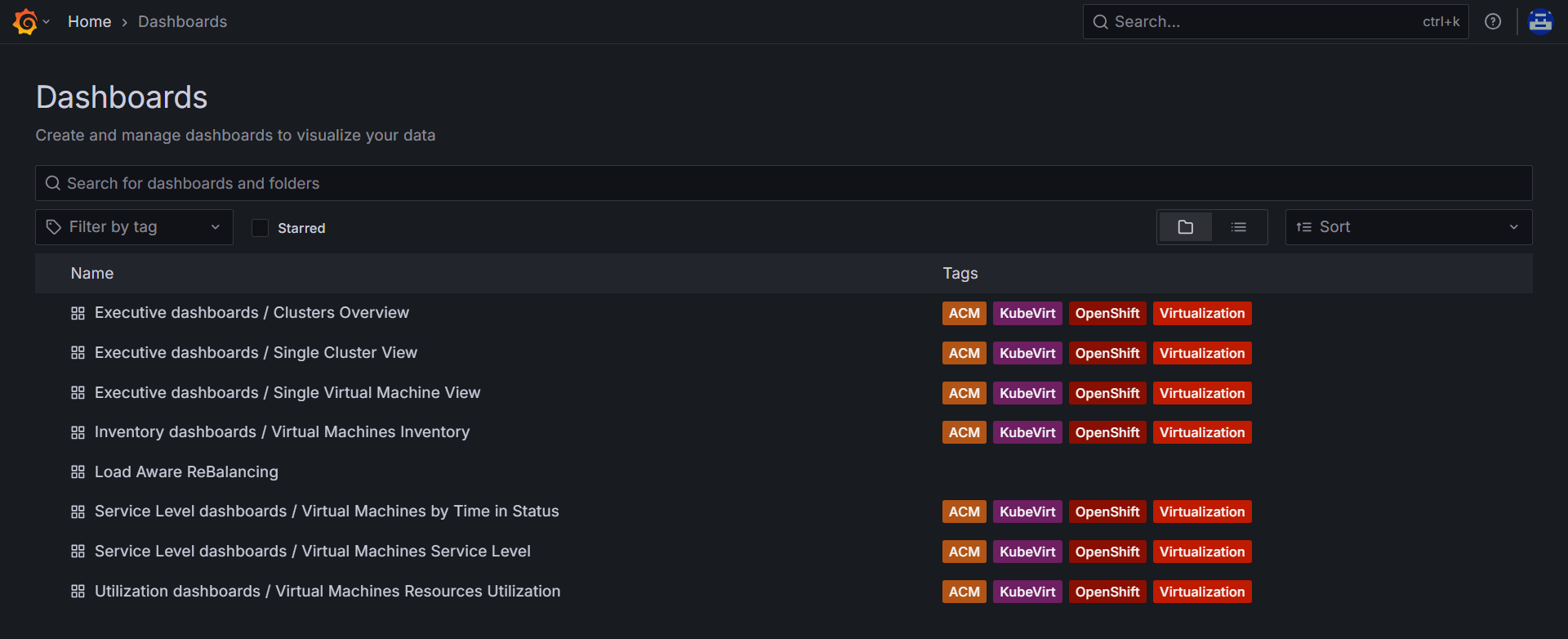Click dashboard icon beside Clusters Overview

click(78, 313)
